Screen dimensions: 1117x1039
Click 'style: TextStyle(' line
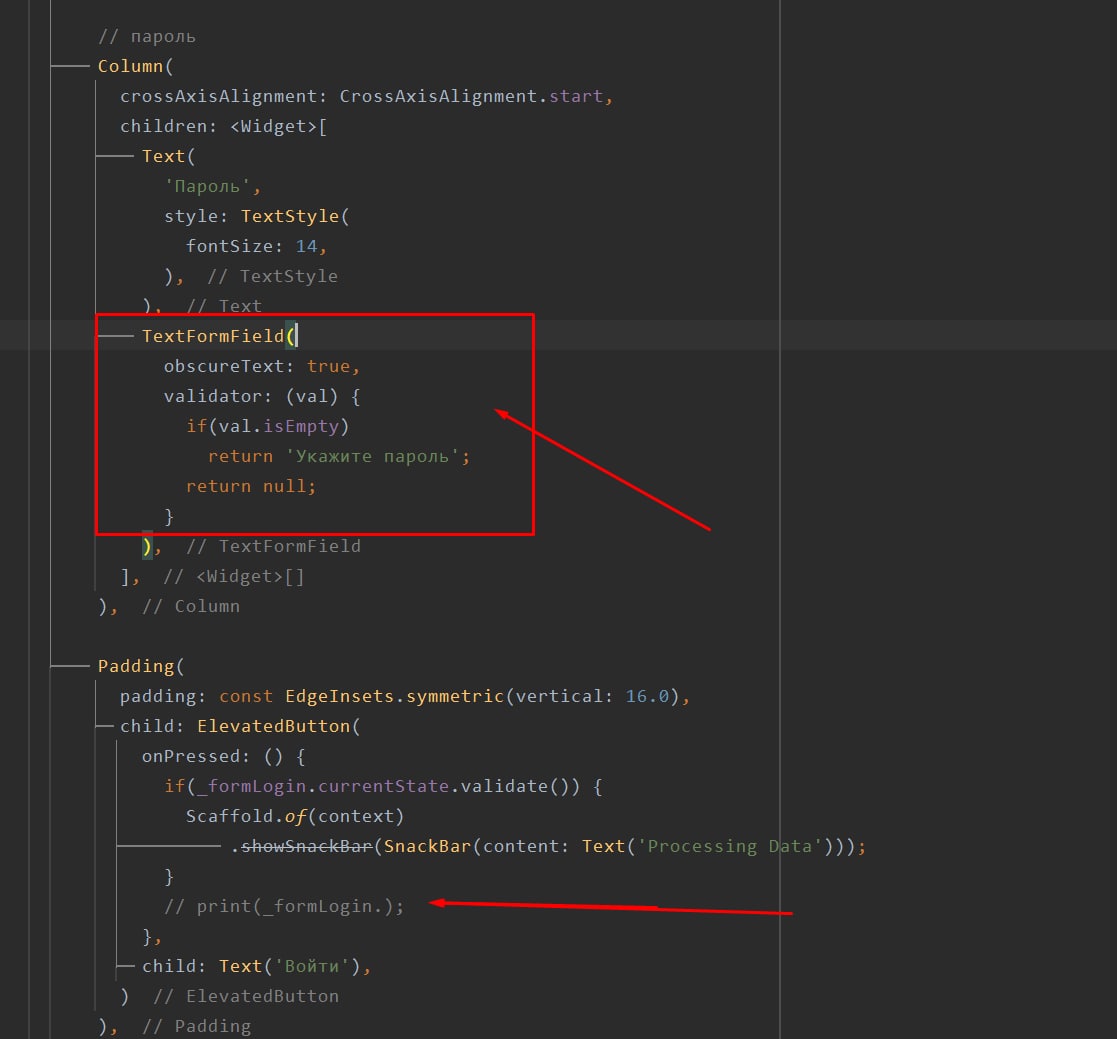[x=256, y=216]
